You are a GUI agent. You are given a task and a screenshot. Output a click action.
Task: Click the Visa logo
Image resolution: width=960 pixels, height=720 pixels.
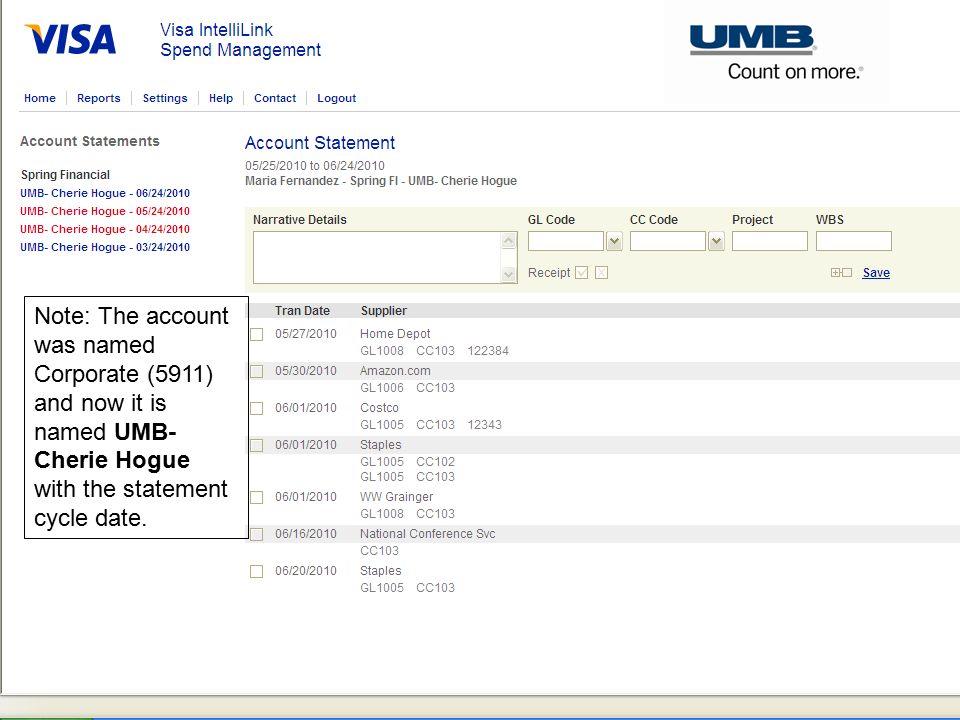[70, 39]
